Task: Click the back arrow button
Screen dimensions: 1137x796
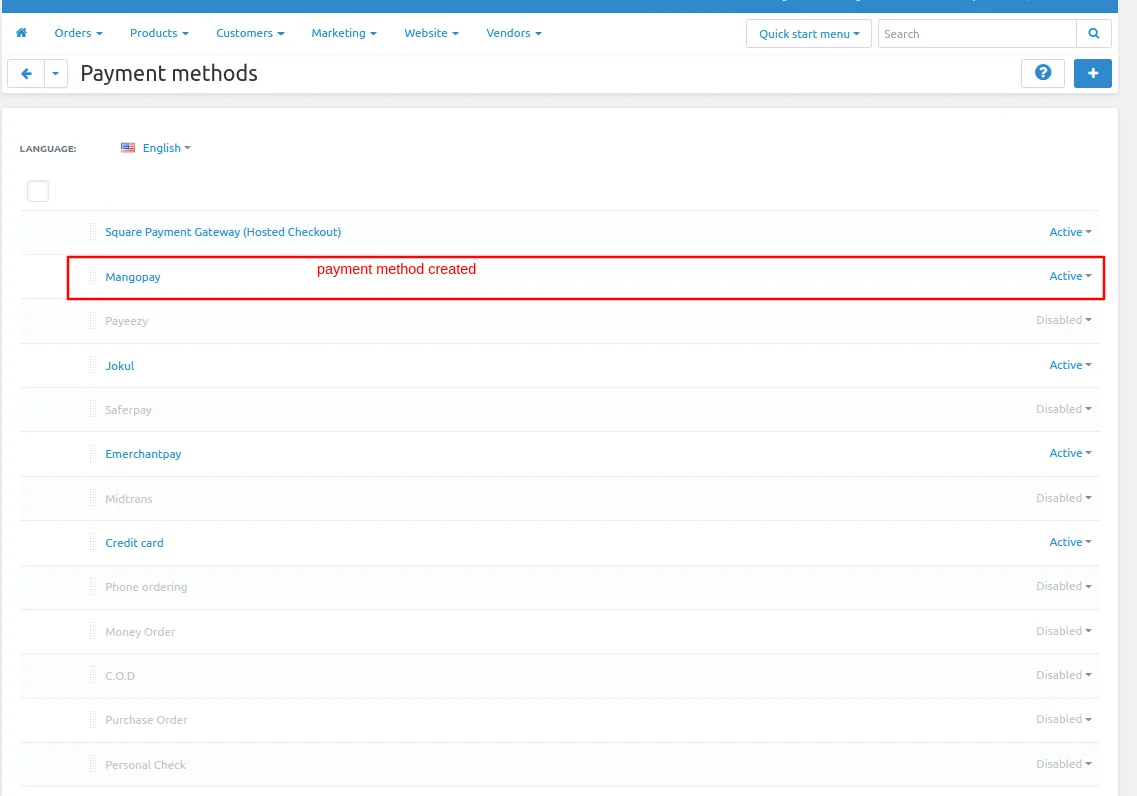Action: pos(26,73)
